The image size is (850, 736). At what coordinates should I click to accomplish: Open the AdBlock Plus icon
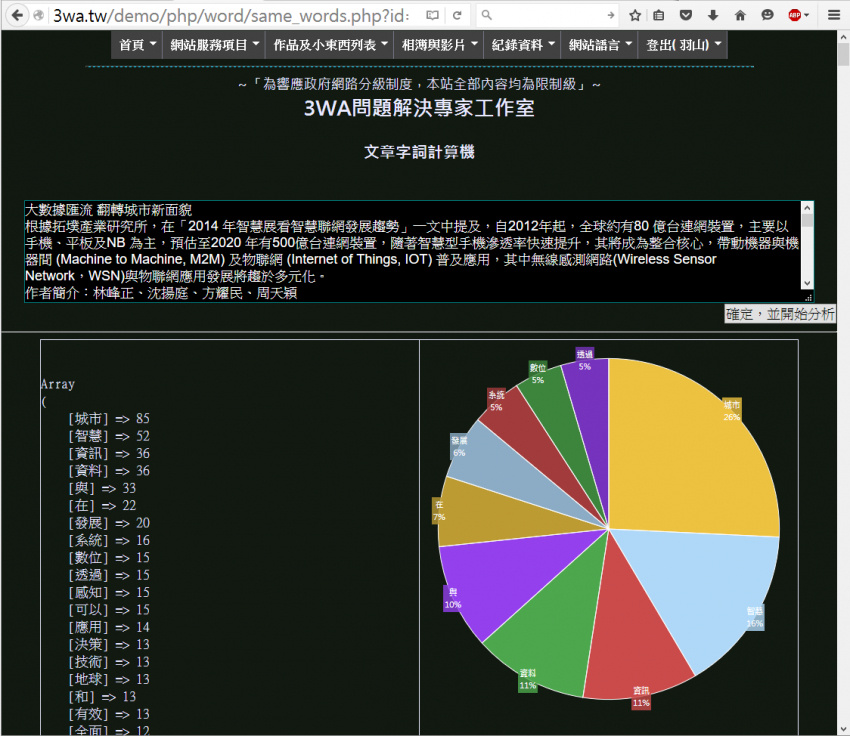pyautogui.click(x=793, y=15)
